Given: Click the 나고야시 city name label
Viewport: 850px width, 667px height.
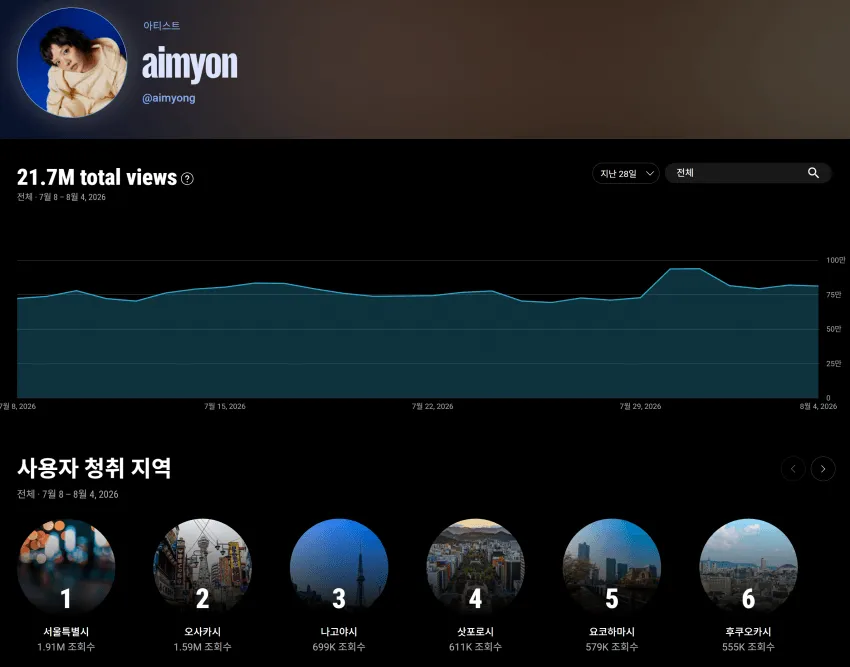Looking at the screenshot, I should tap(339, 632).
